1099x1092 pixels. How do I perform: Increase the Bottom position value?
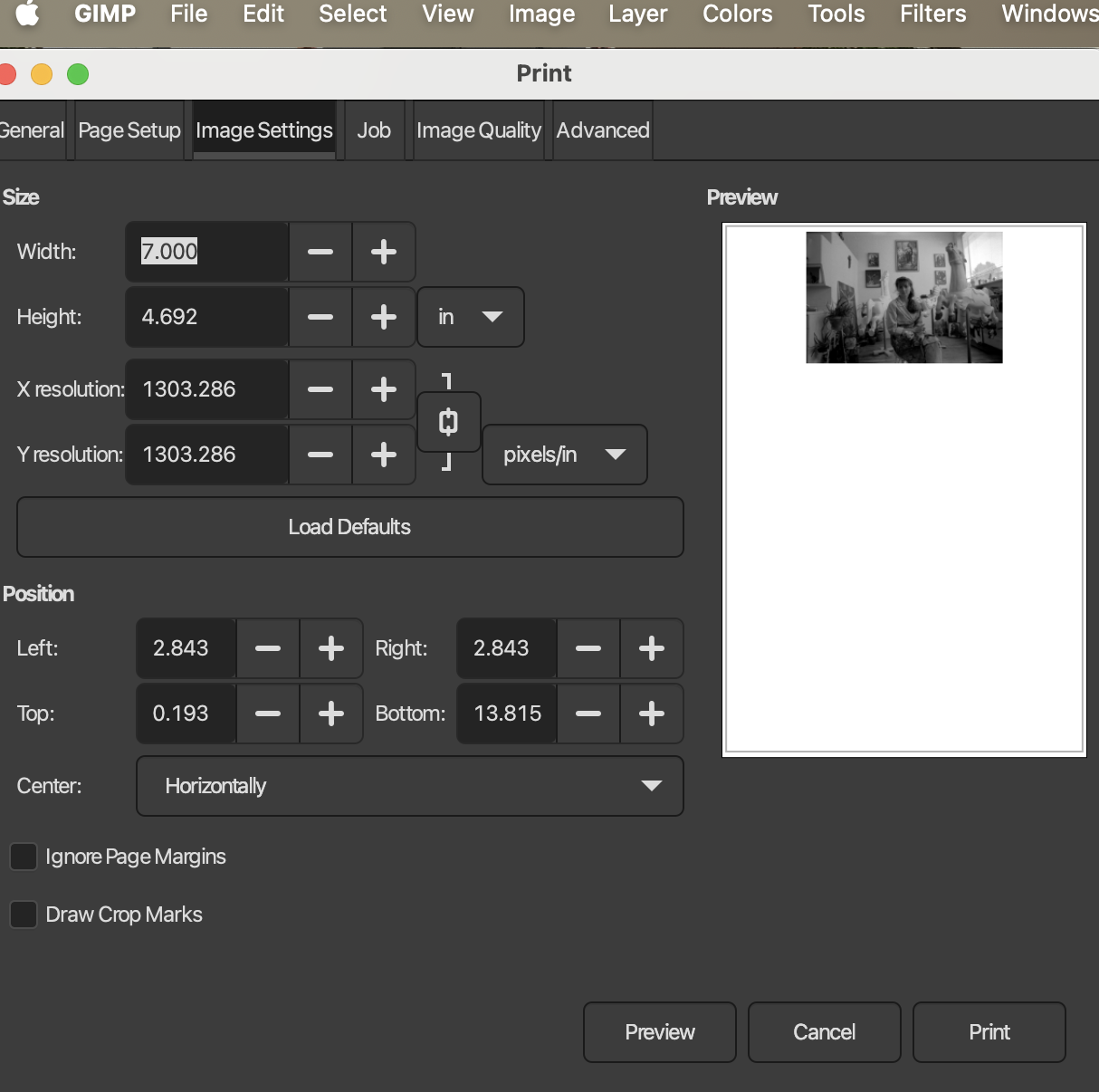click(x=652, y=714)
